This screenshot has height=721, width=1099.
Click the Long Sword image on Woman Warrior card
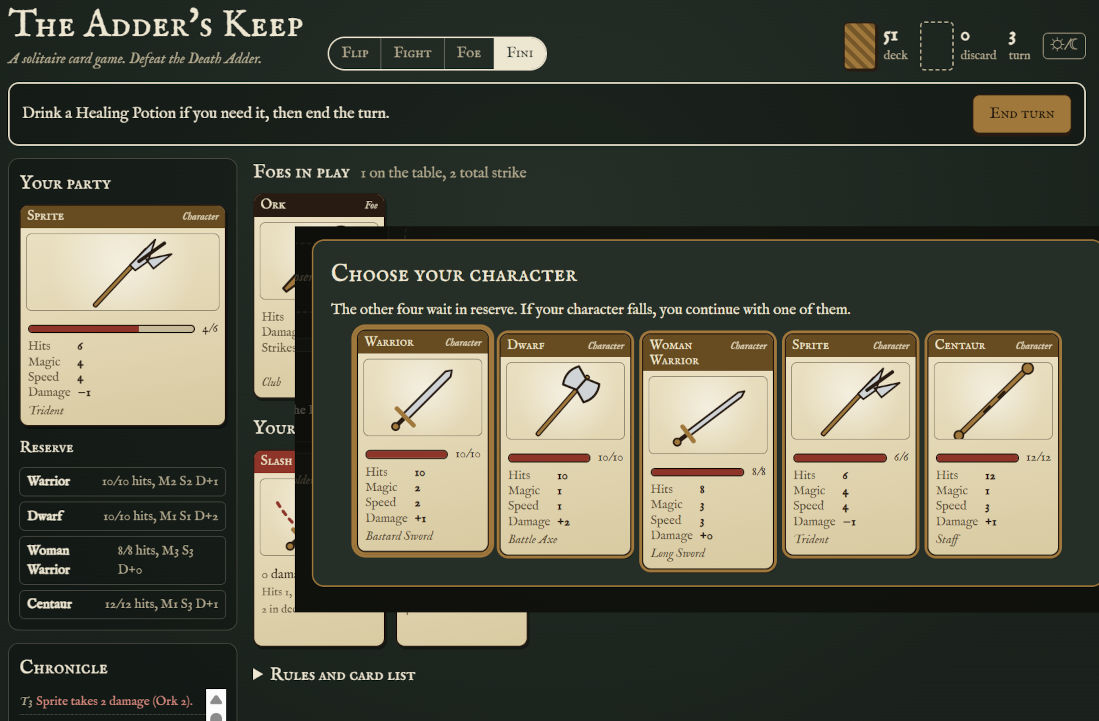click(708, 415)
